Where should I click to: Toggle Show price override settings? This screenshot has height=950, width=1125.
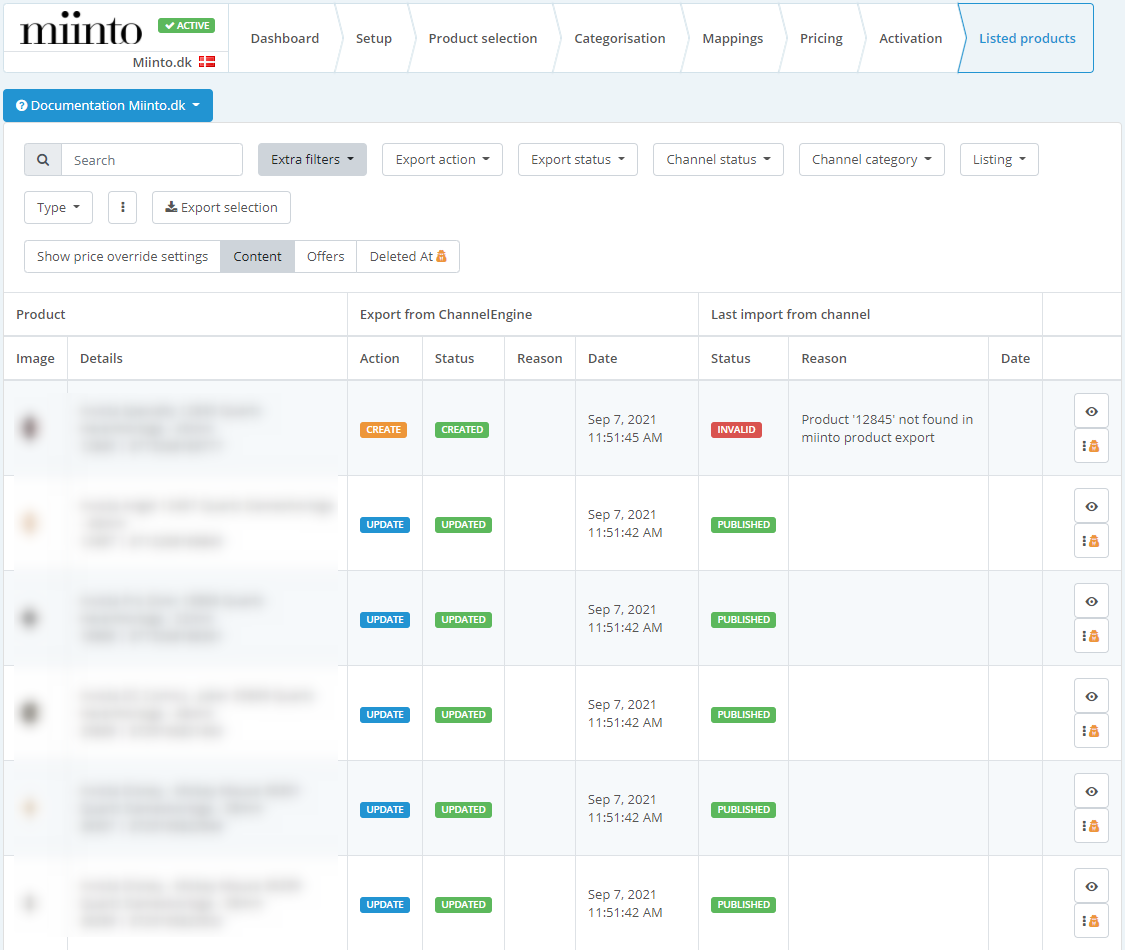coord(123,256)
